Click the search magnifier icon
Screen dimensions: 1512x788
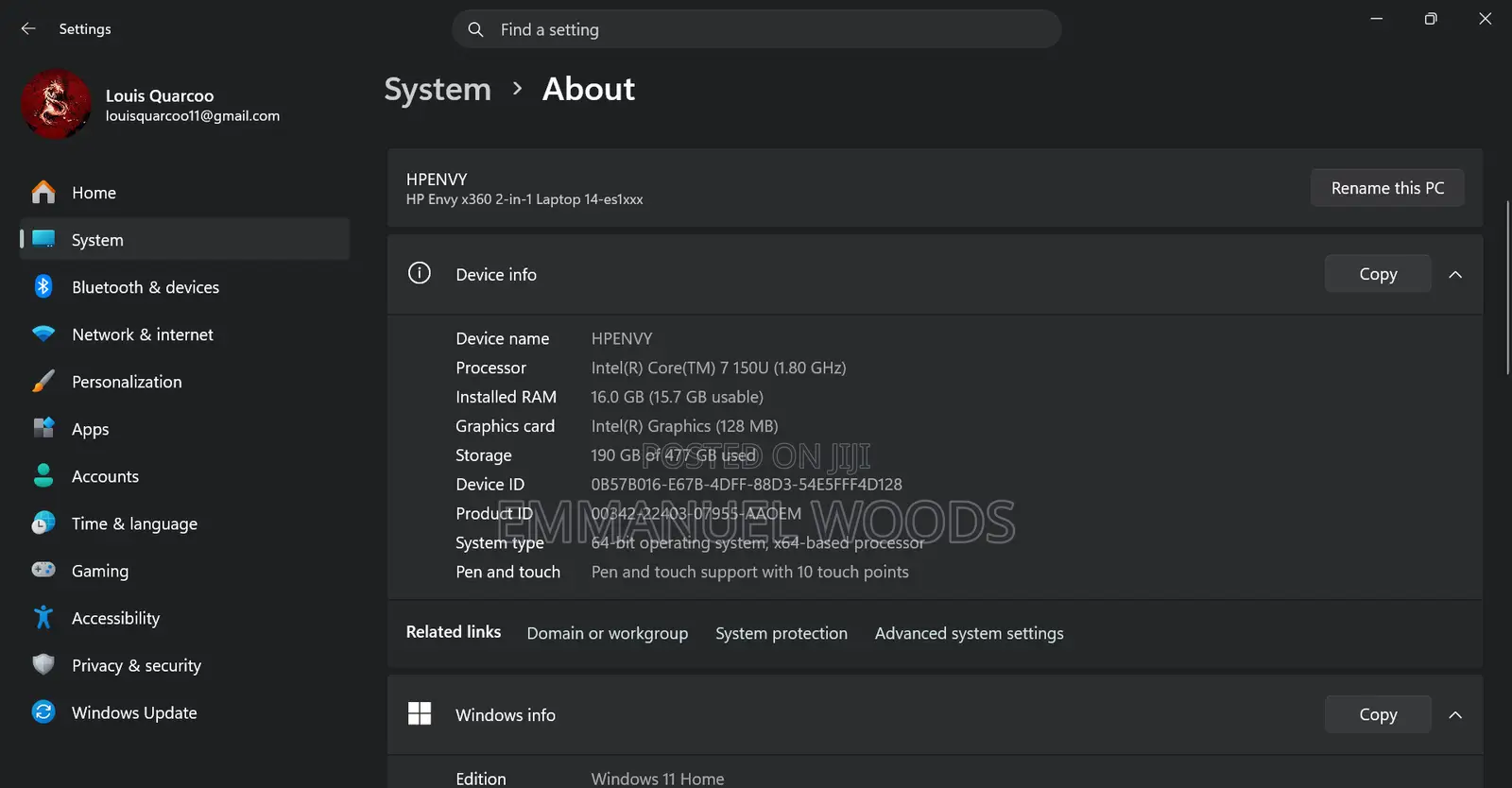point(475,29)
